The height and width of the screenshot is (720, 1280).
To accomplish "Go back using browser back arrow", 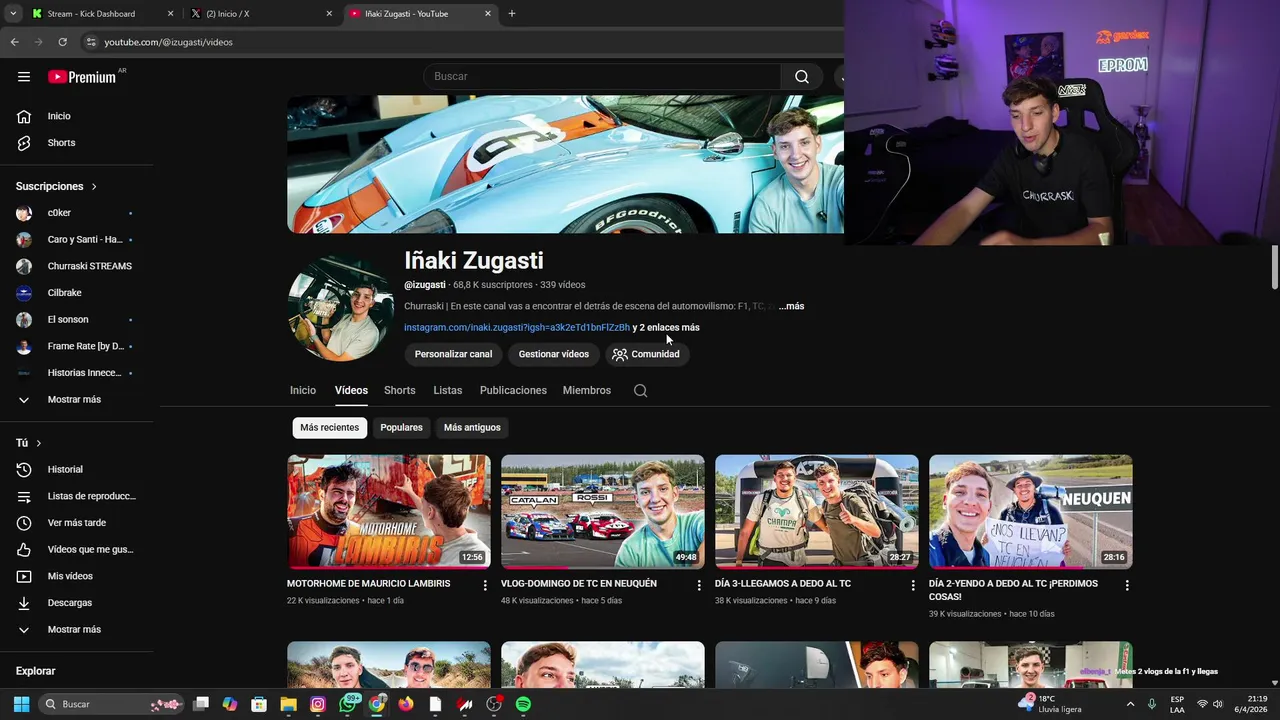I will (x=14, y=42).
